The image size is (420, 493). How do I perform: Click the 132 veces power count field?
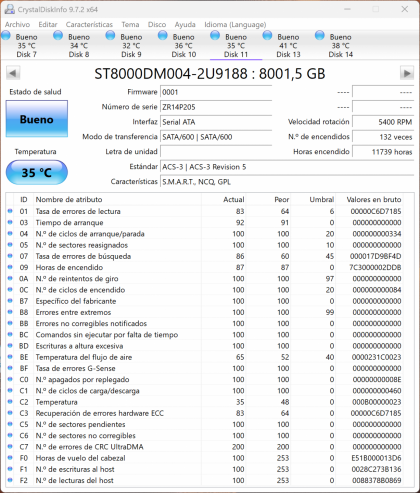(x=383, y=137)
